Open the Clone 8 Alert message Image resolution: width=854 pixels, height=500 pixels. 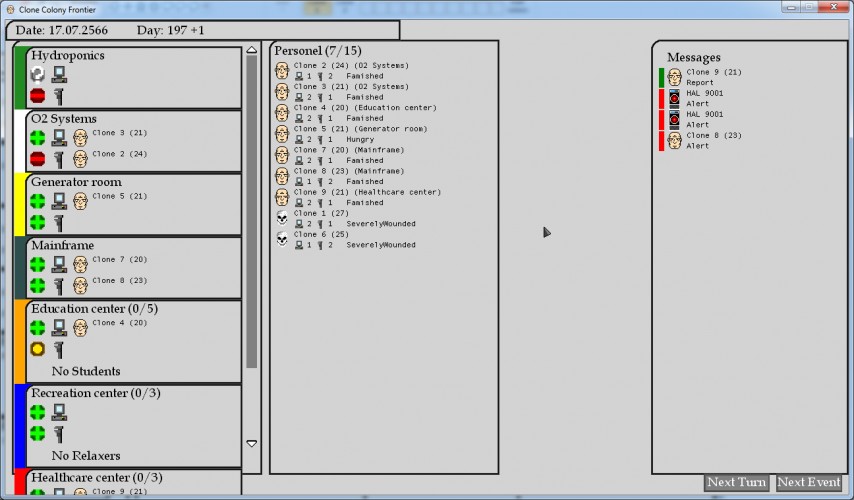(x=700, y=141)
